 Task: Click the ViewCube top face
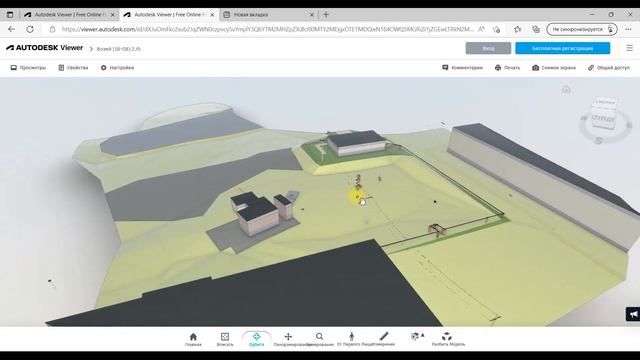tap(605, 102)
